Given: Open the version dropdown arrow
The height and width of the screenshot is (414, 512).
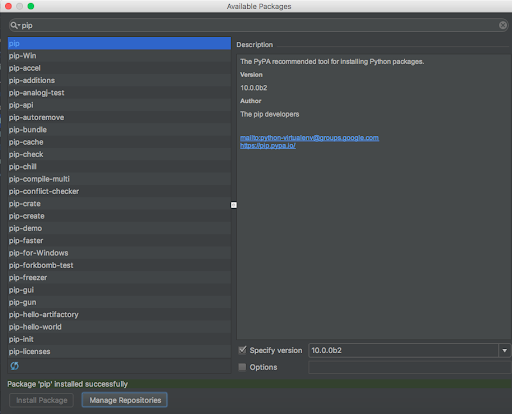Looking at the screenshot, I should tap(505, 350).
